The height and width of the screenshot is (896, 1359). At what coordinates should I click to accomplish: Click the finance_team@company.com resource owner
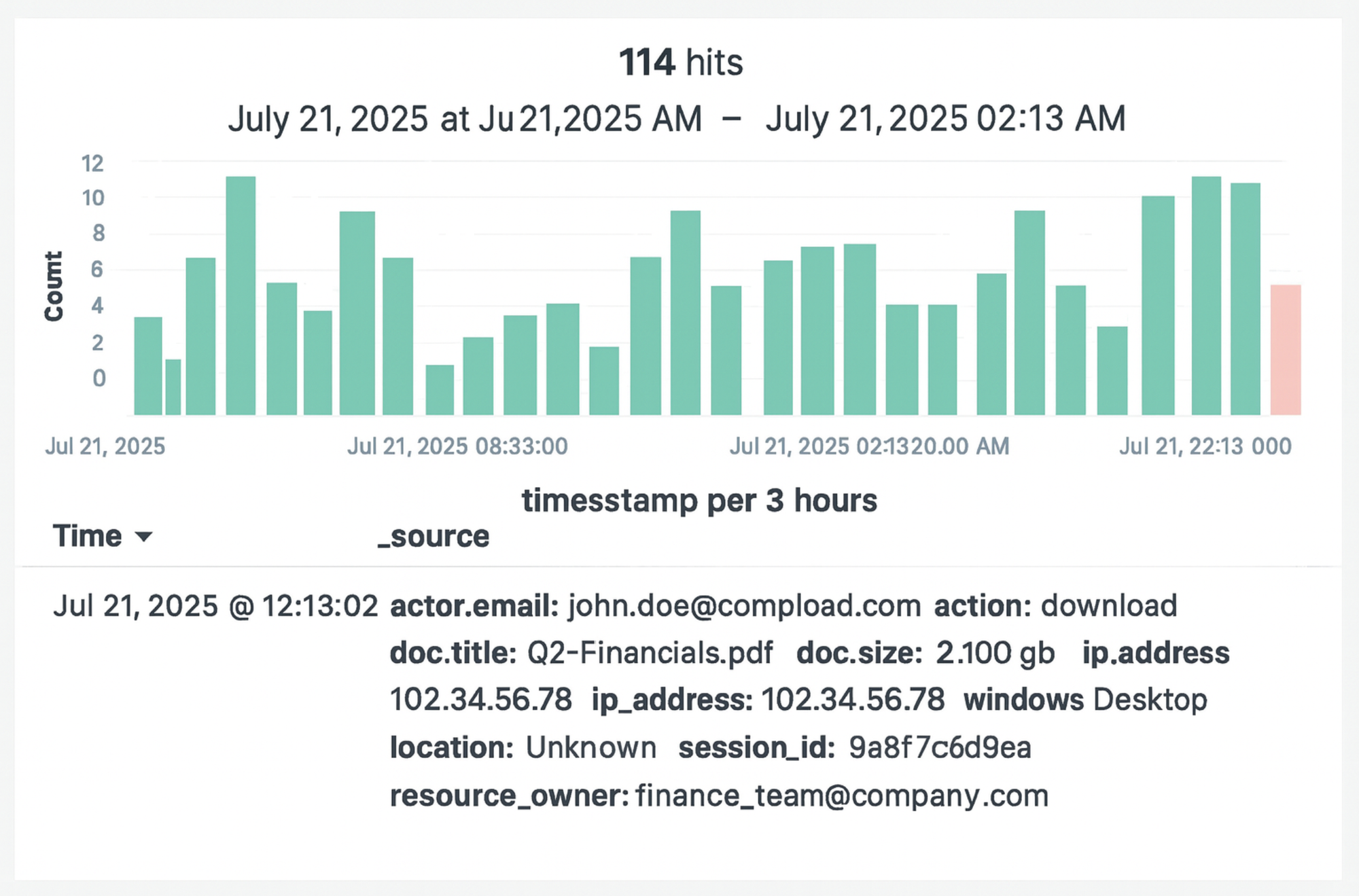[842, 795]
